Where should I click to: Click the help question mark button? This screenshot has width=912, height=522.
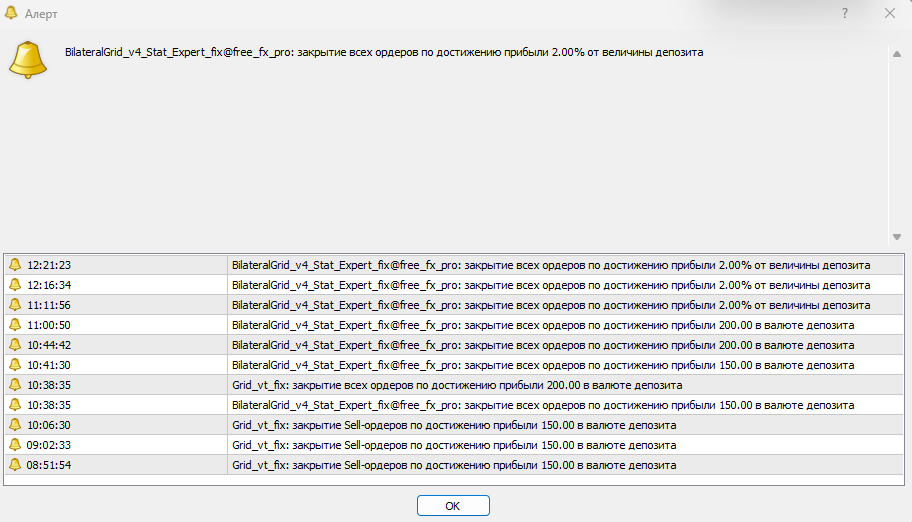click(845, 13)
